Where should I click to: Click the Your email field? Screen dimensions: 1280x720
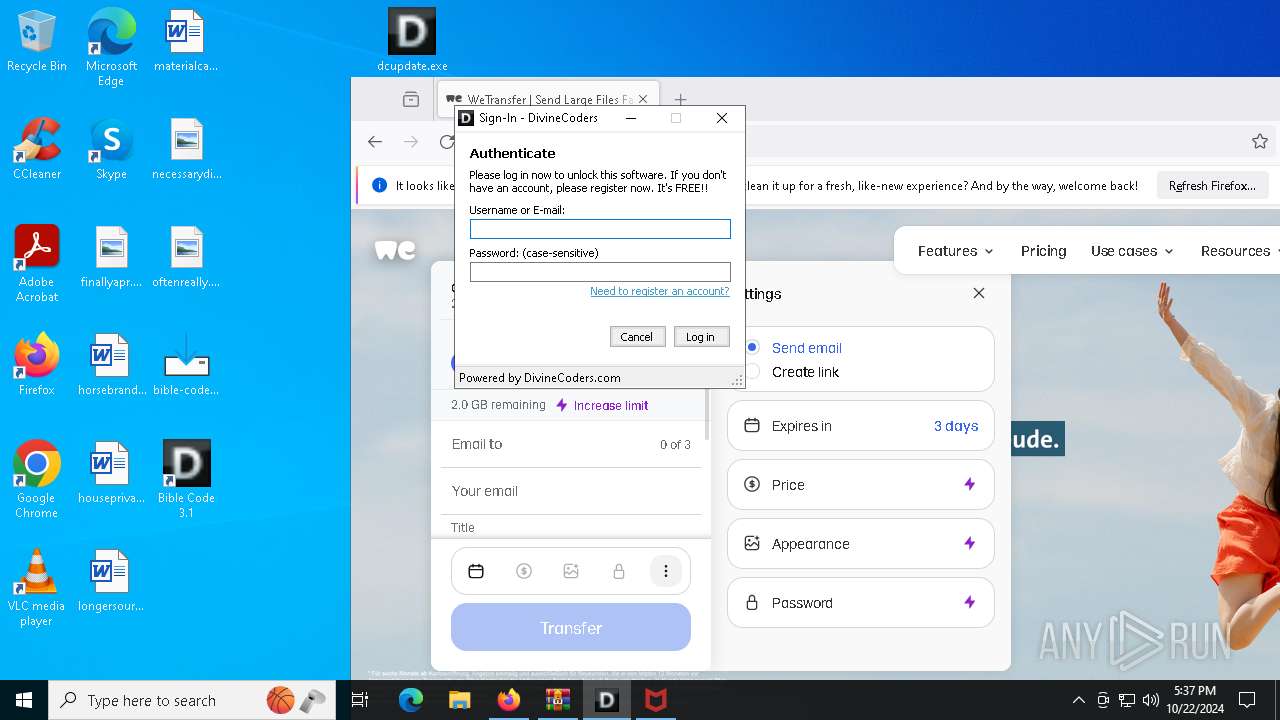571,491
